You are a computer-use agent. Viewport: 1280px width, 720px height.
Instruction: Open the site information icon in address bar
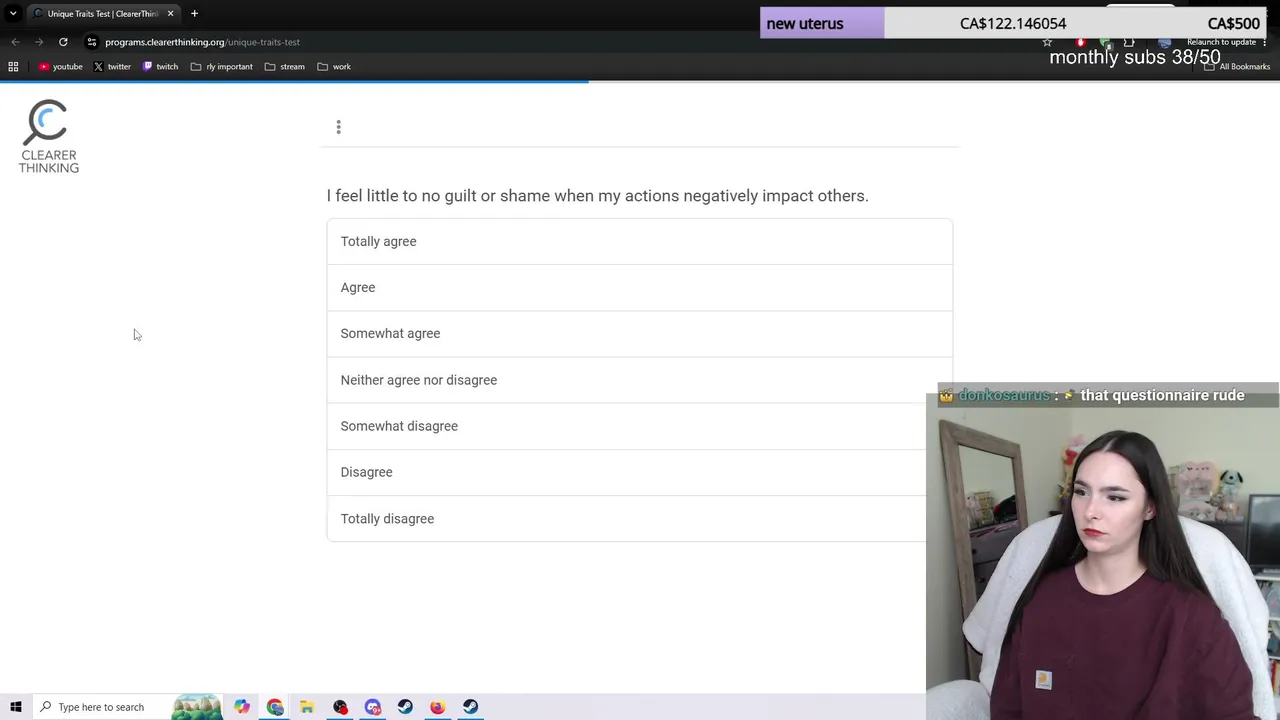click(92, 42)
